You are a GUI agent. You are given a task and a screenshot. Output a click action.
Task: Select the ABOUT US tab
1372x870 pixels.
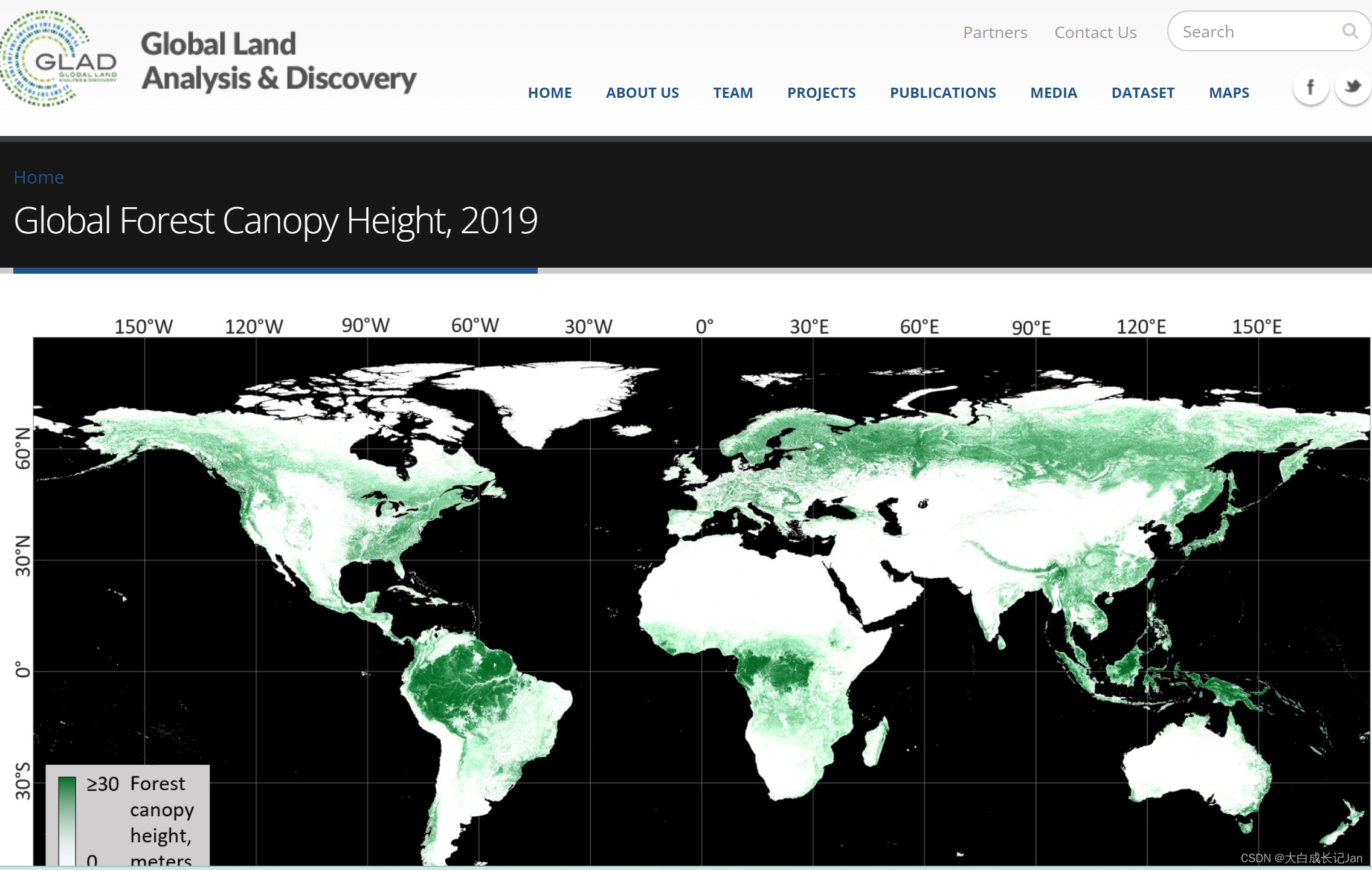[x=640, y=92]
